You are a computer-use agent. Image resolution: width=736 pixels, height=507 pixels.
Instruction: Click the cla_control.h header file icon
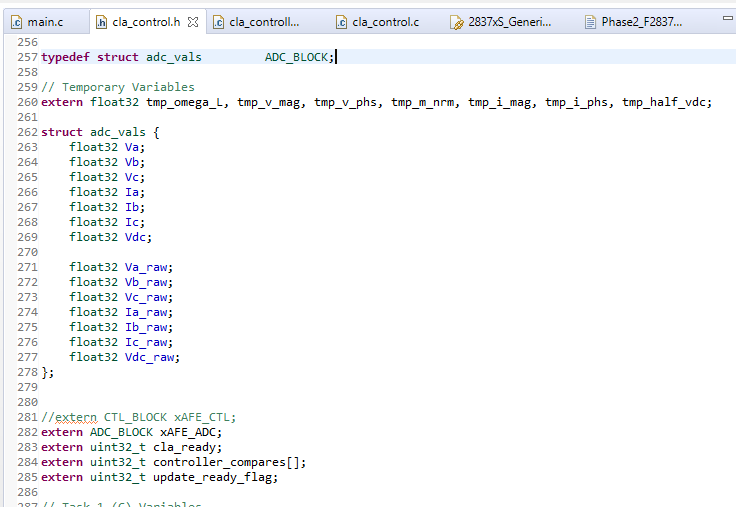[x=101, y=22]
